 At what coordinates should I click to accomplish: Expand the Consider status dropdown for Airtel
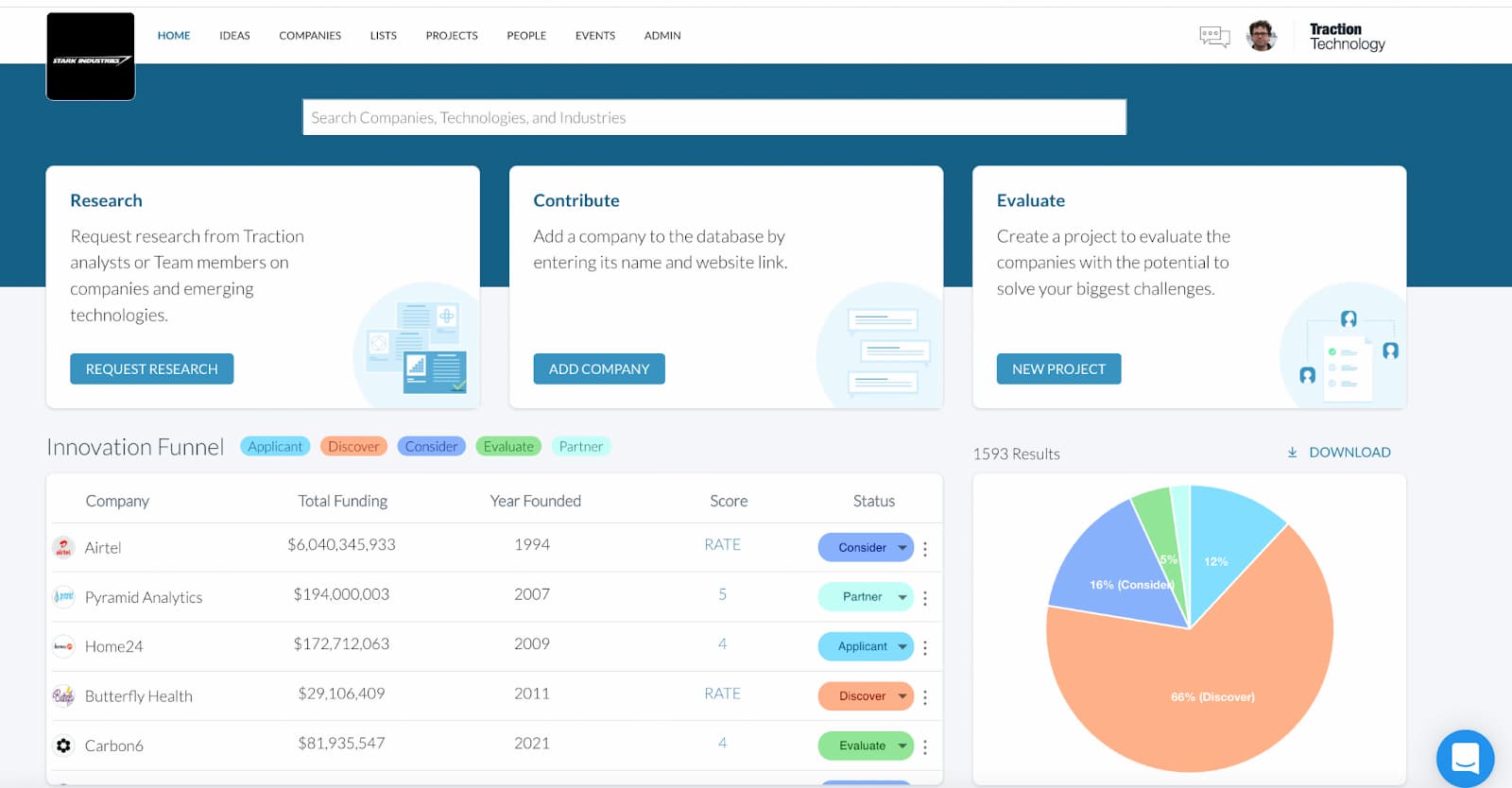902,548
